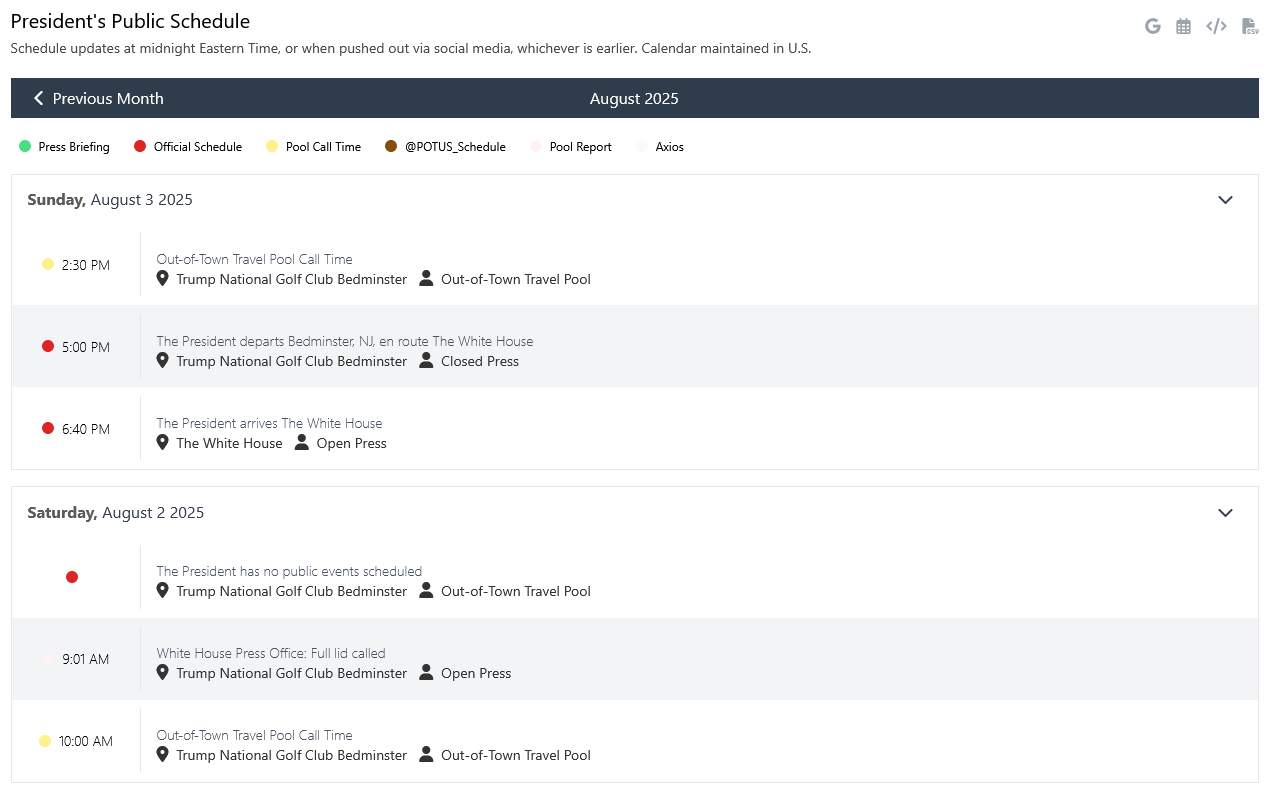Click the 5:00 PM event time

point(86,347)
